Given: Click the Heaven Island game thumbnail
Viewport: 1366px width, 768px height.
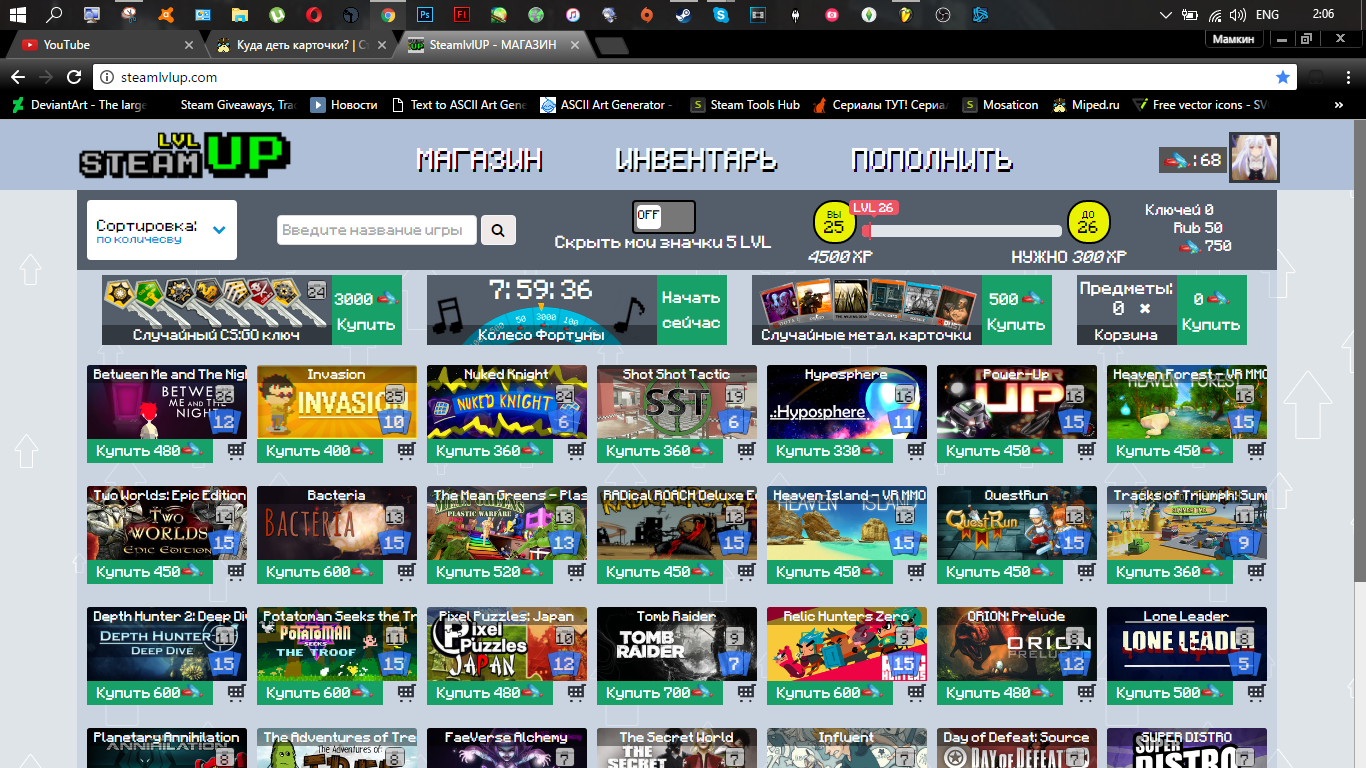Looking at the screenshot, I should pyautogui.click(x=847, y=523).
